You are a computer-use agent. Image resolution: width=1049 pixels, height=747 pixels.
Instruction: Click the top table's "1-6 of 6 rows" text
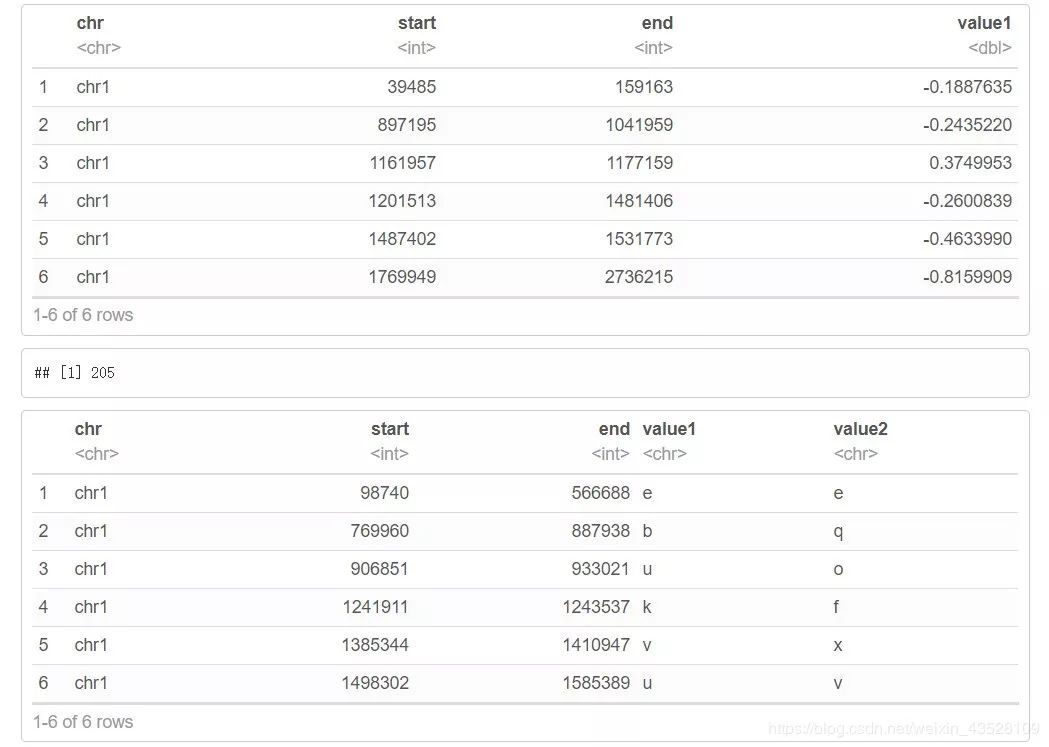click(x=83, y=315)
